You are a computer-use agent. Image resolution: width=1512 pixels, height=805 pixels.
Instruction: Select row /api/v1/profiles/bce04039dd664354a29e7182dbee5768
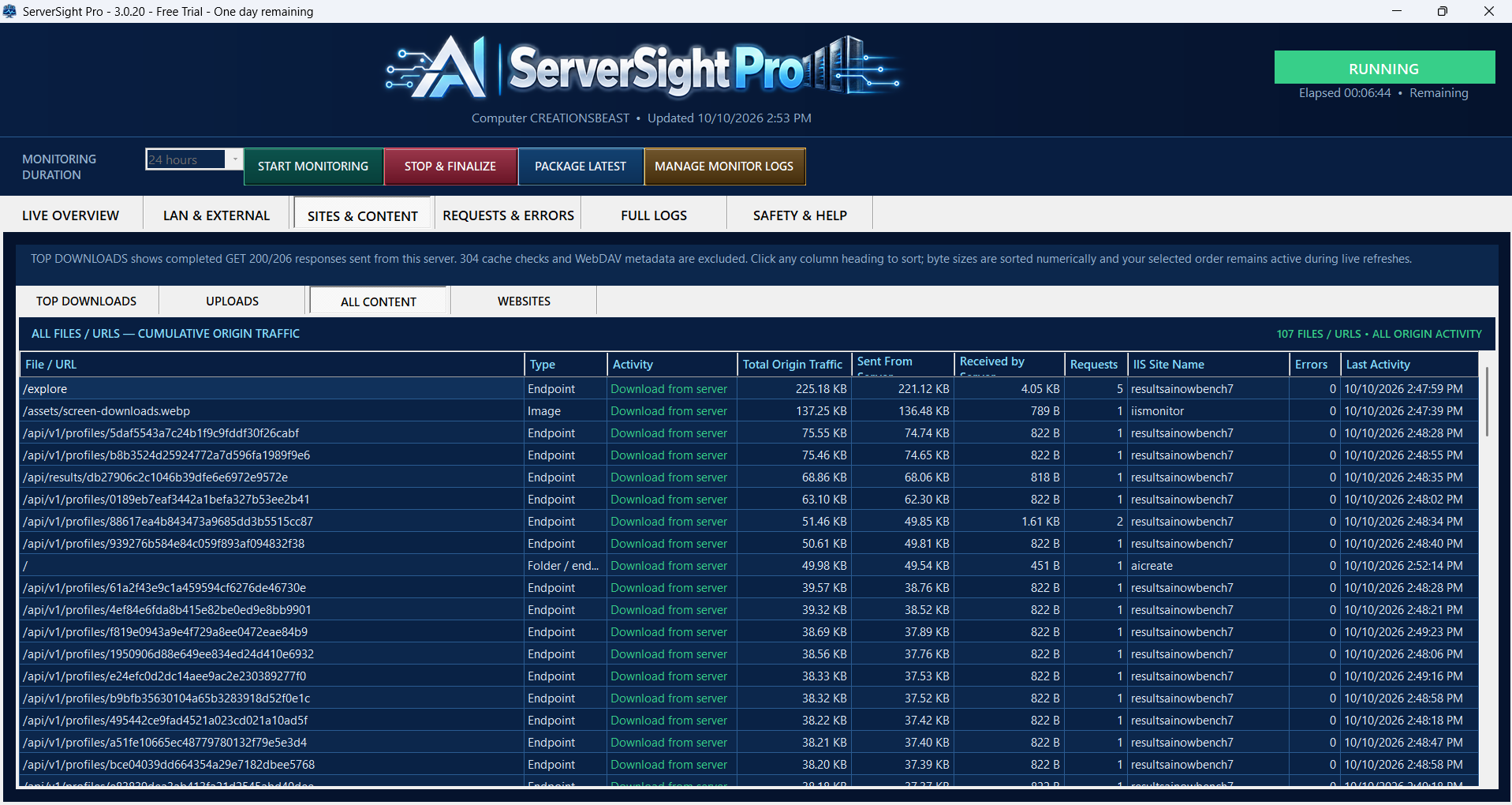point(749,765)
